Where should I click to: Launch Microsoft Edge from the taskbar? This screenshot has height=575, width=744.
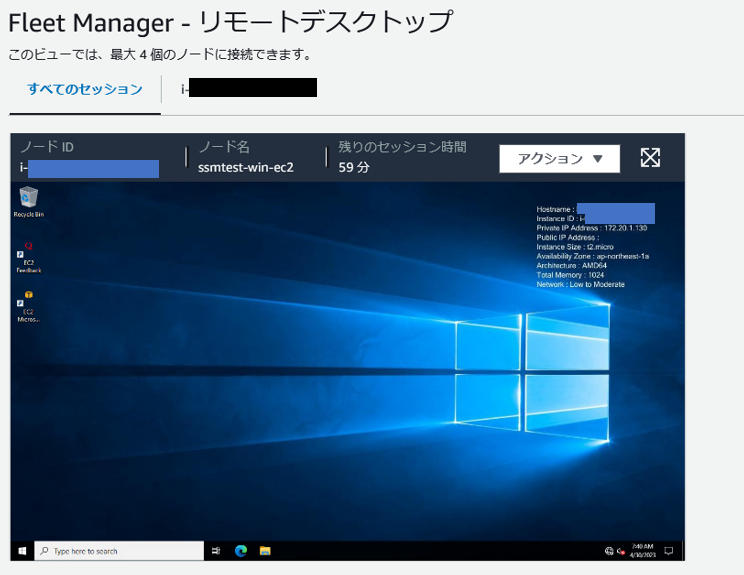tap(241, 551)
